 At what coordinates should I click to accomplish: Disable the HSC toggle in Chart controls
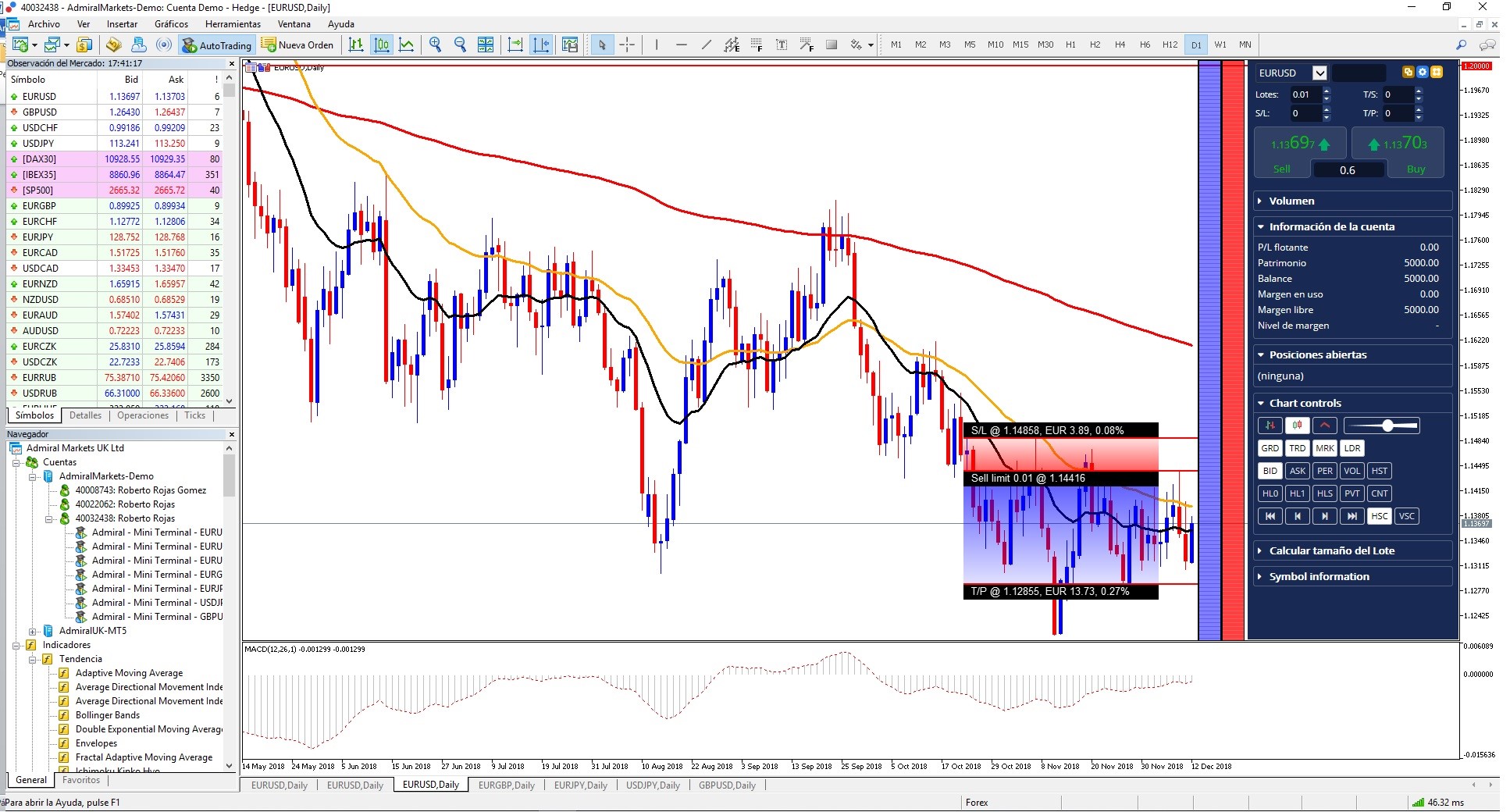pos(1380,516)
